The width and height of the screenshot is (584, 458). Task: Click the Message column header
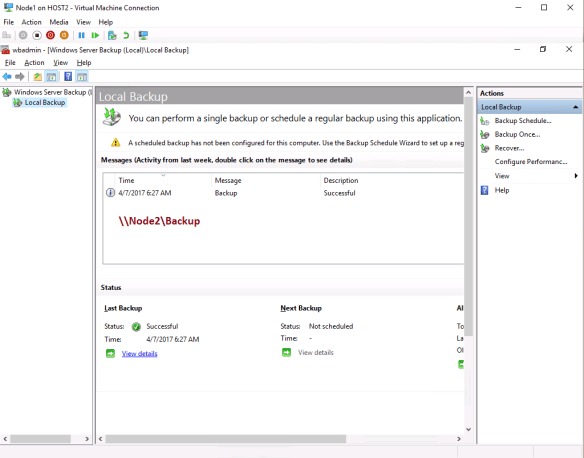(228, 181)
